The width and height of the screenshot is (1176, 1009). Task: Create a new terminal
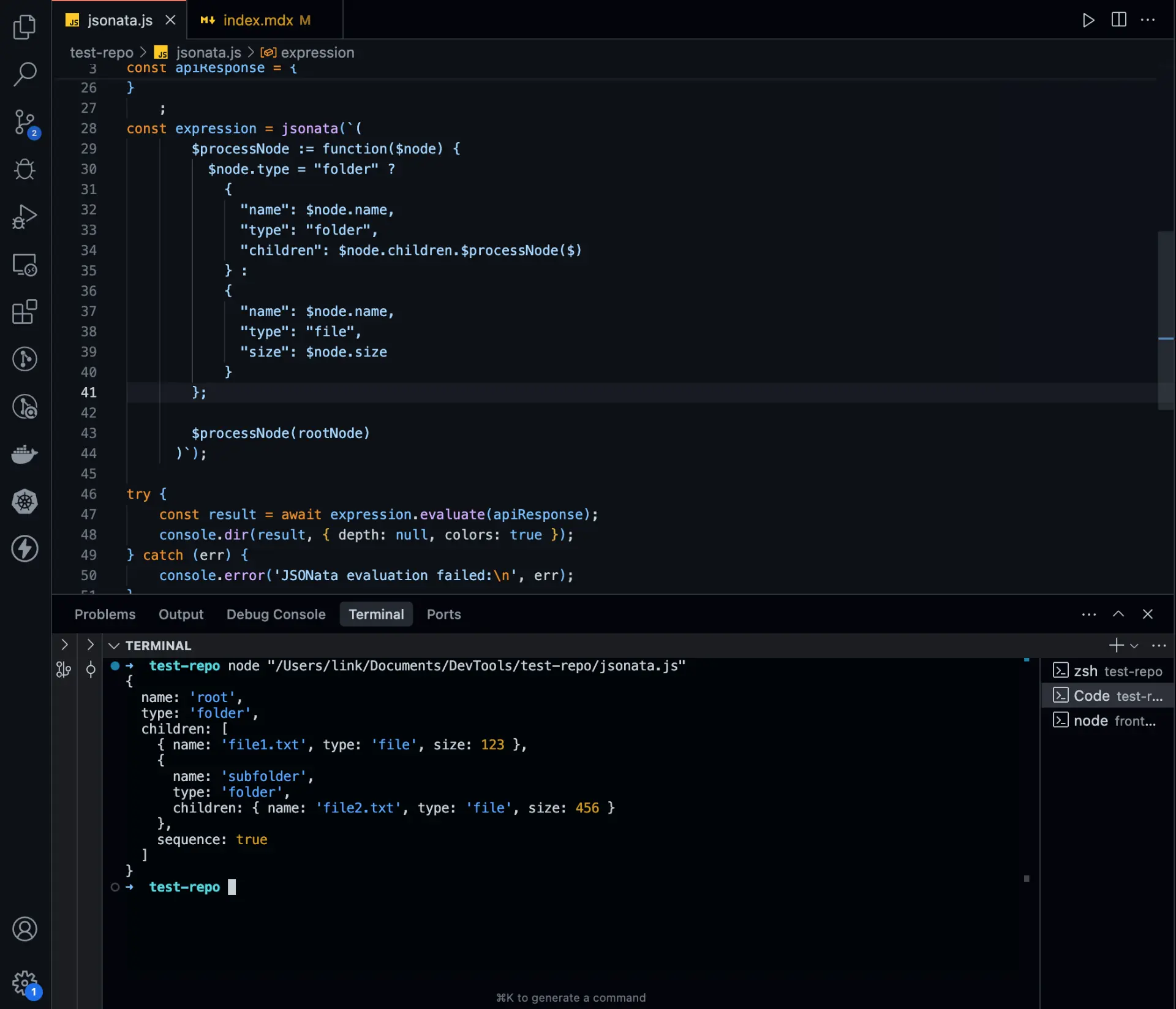pos(1115,644)
